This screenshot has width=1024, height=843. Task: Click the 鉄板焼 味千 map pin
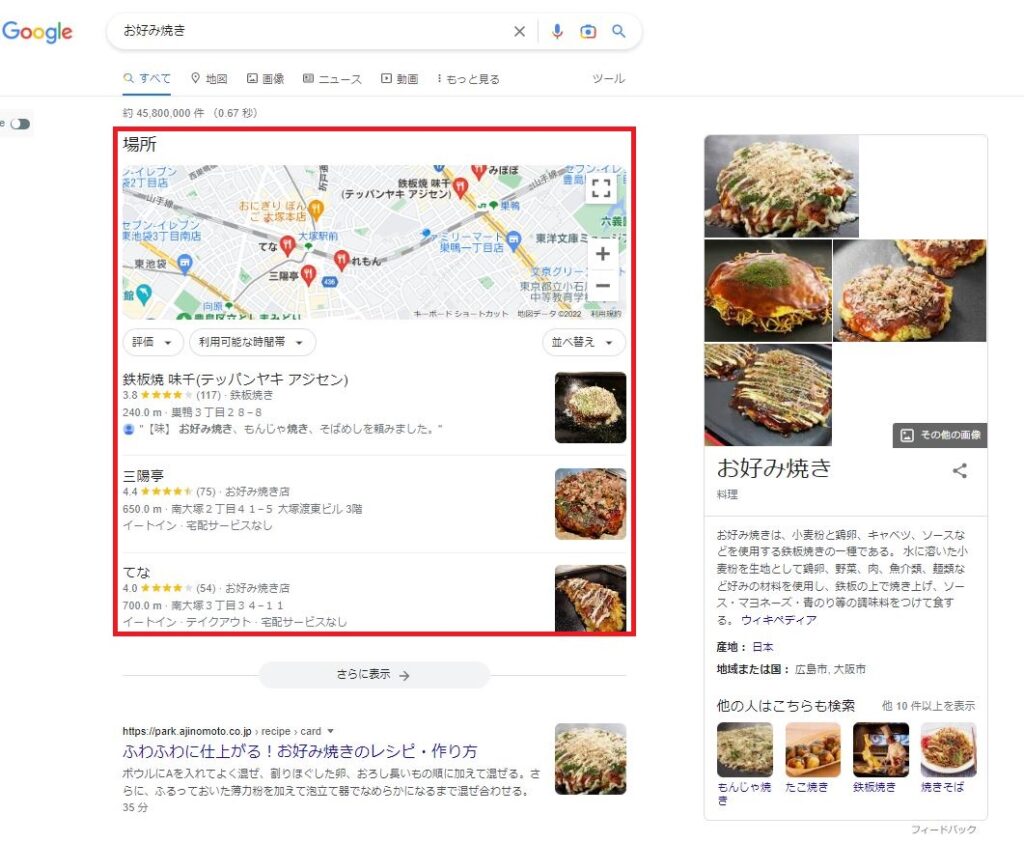(460, 187)
